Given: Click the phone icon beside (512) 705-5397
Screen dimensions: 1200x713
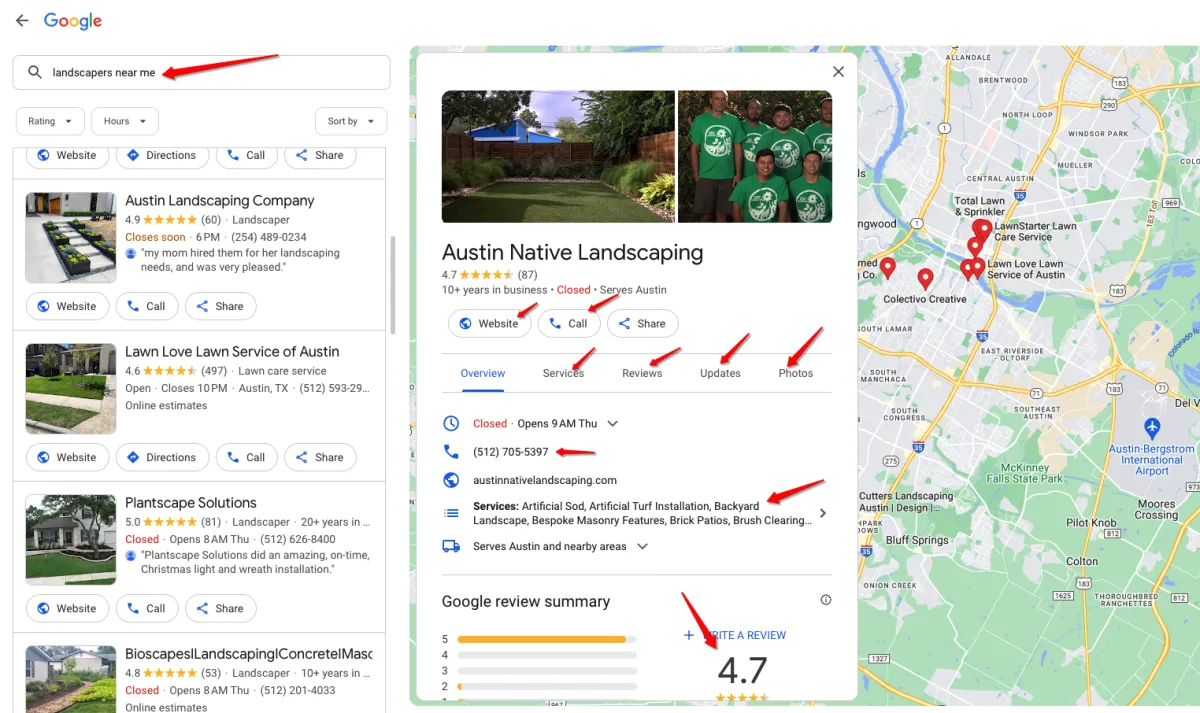Looking at the screenshot, I should pos(451,452).
